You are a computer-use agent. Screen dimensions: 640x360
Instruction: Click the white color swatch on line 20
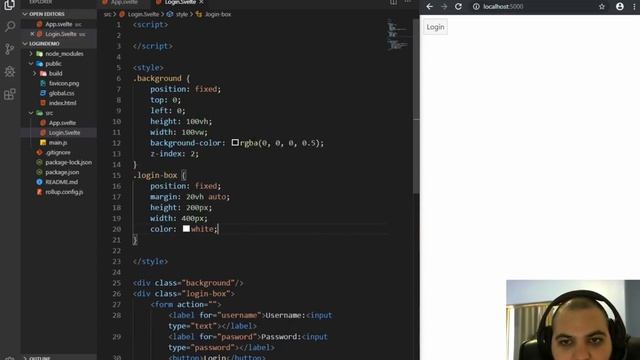coord(186,229)
